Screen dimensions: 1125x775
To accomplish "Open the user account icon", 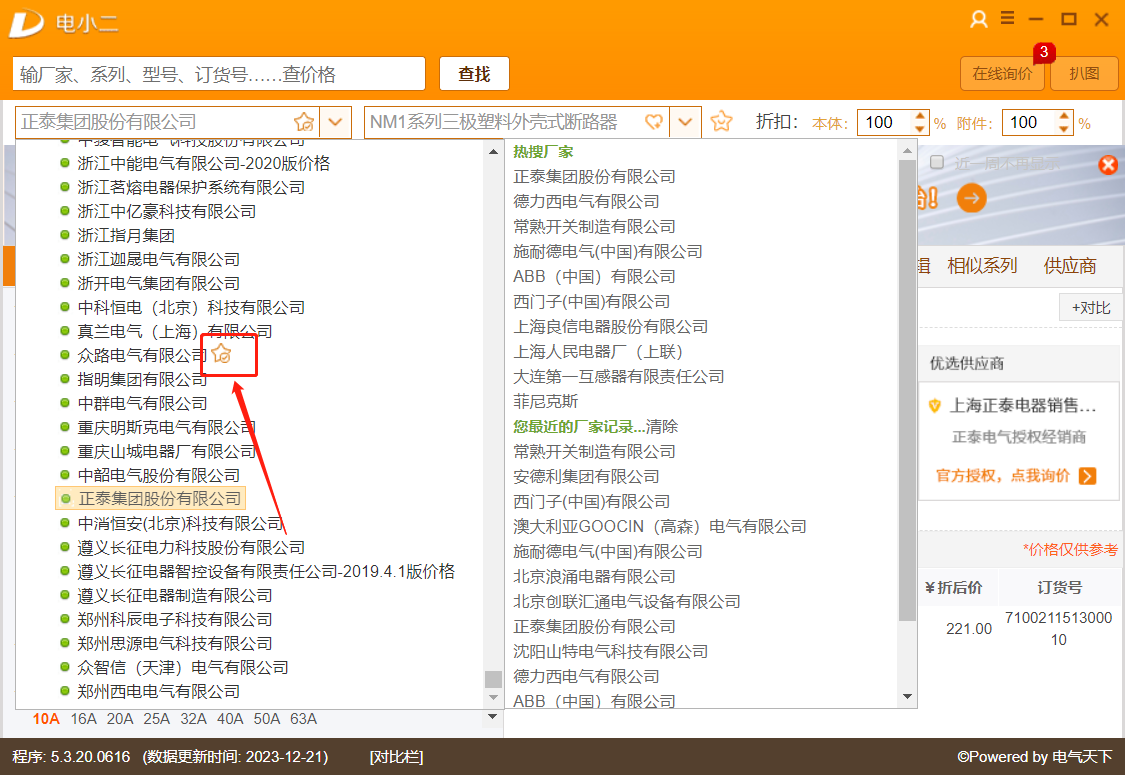I will click(x=979, y=19).
